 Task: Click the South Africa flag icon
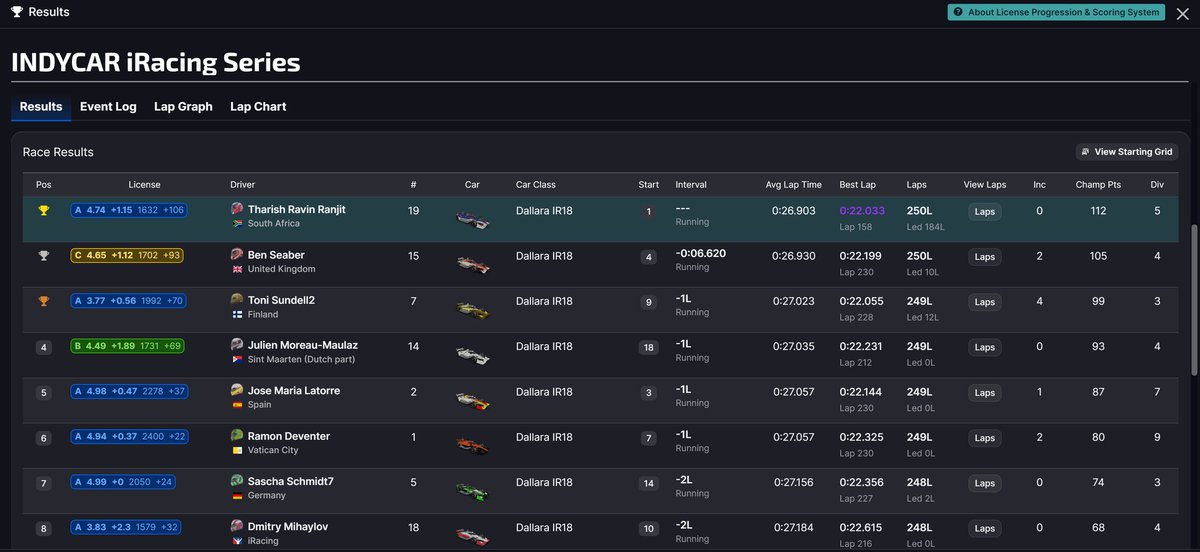[x=237, y=224]
